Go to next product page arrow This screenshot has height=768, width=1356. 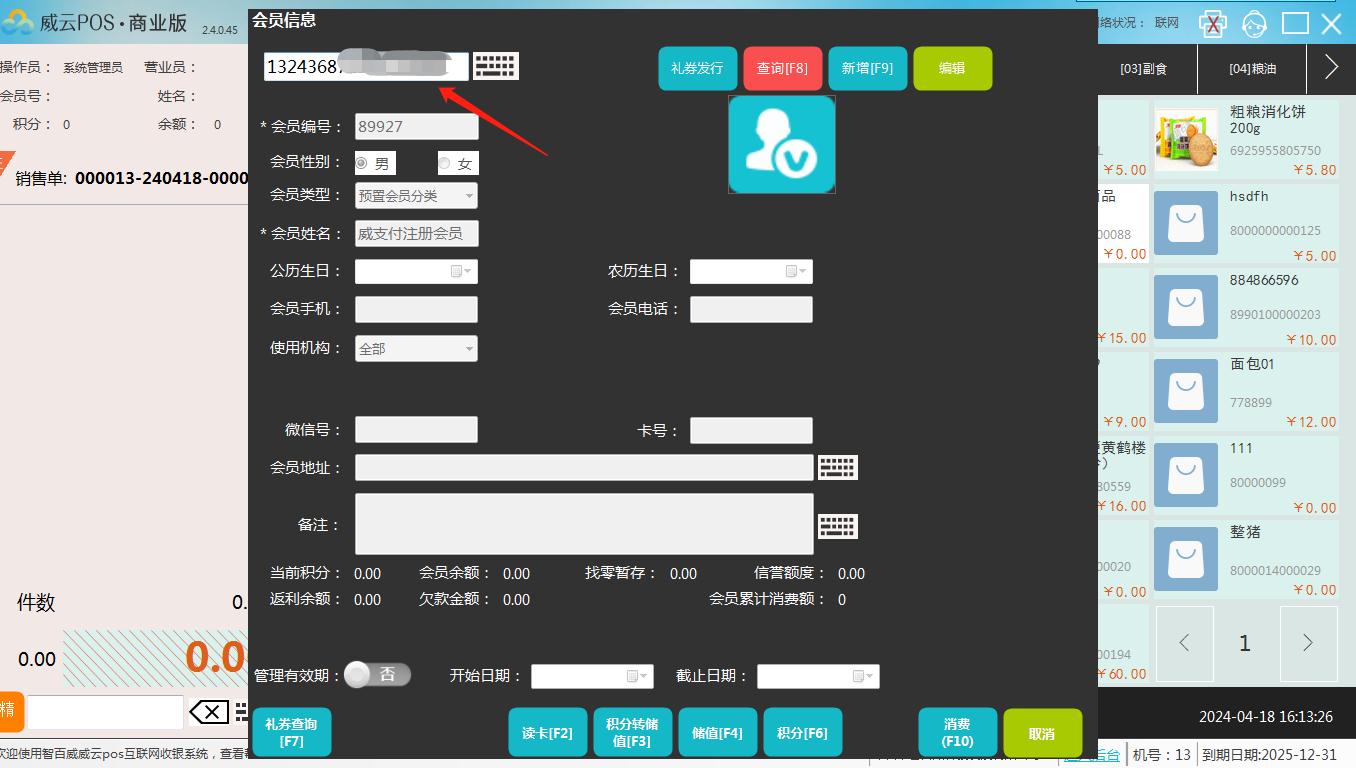tap(1306, 643)
